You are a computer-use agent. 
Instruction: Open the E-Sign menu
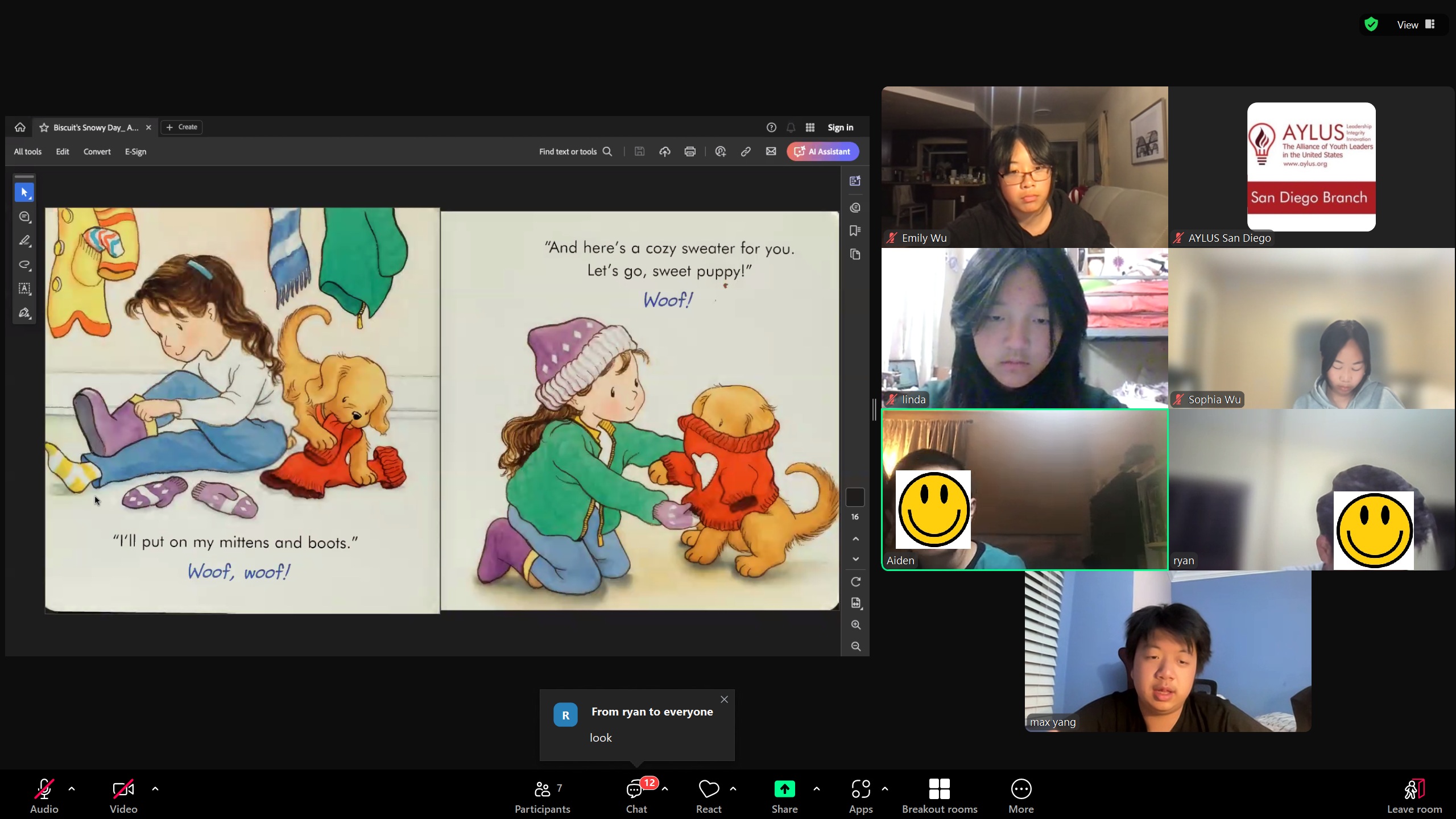[135, 151]
